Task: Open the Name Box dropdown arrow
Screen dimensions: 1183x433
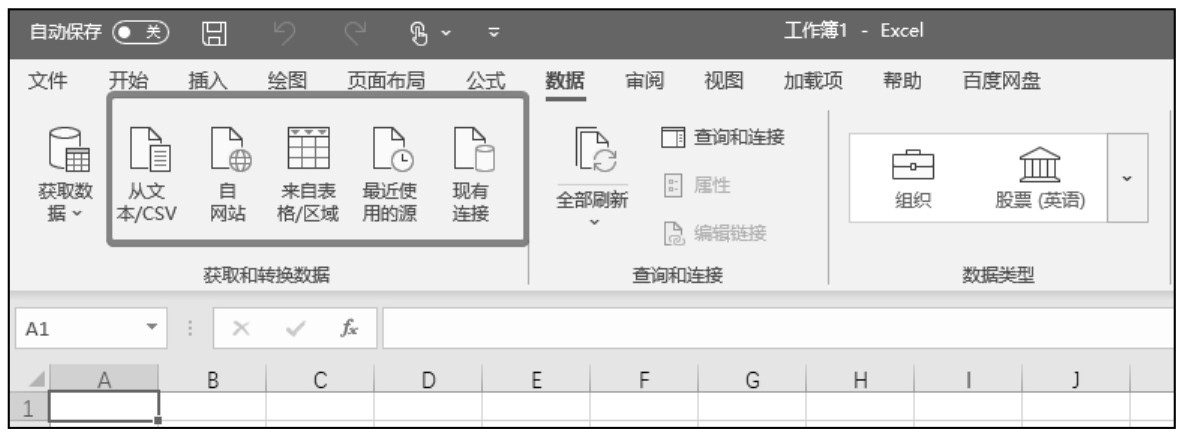Action: [152, 328]
